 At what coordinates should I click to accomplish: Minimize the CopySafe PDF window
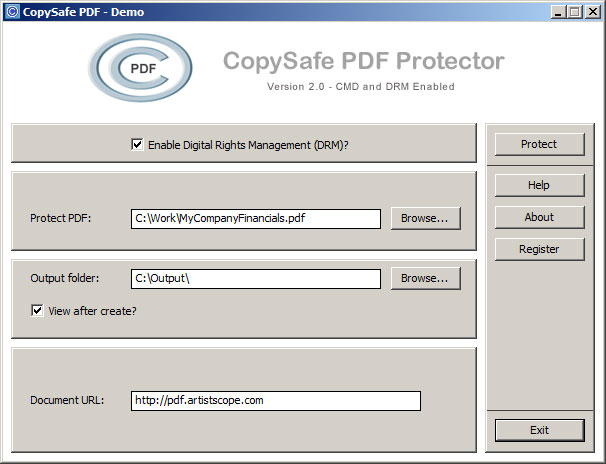[558, 12]
